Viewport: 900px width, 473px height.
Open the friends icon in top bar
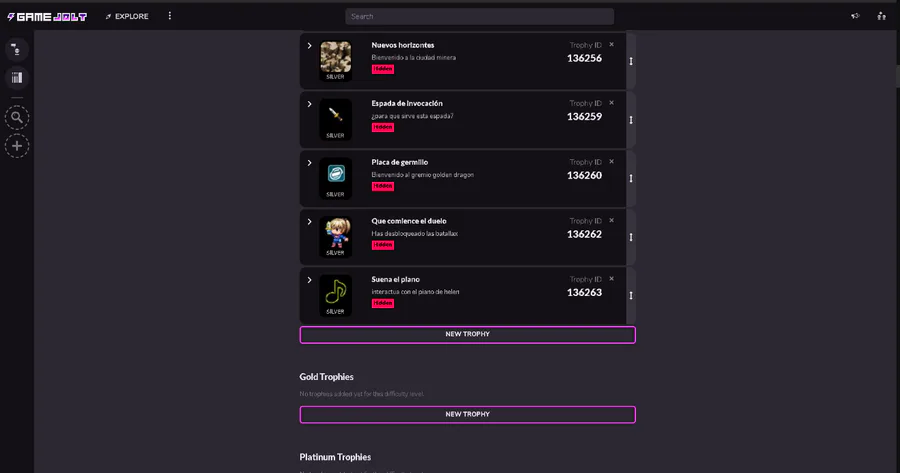point(881,16)
